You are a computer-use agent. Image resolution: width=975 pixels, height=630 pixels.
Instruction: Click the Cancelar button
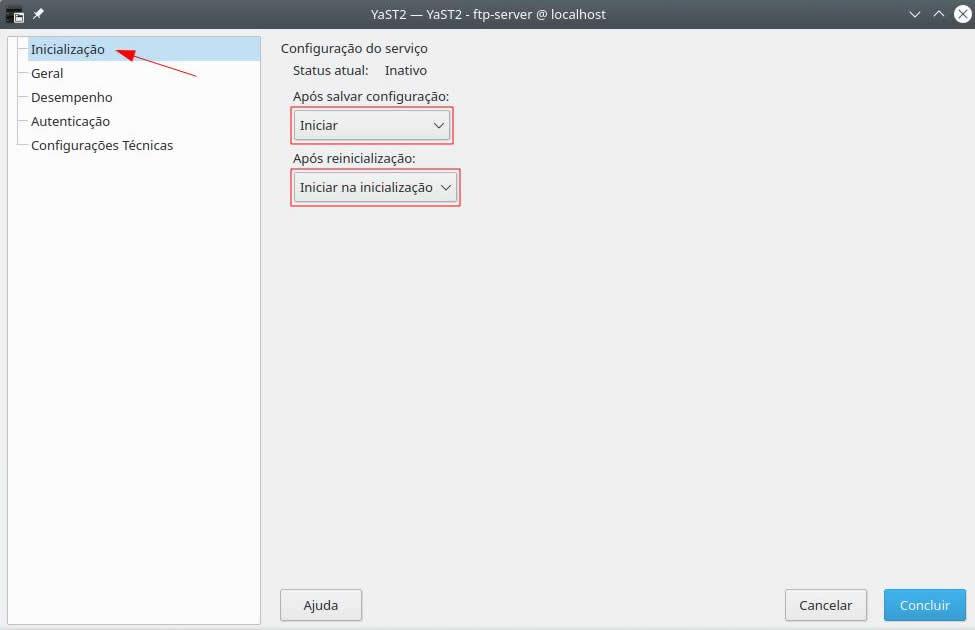click(x=825, y=605)
